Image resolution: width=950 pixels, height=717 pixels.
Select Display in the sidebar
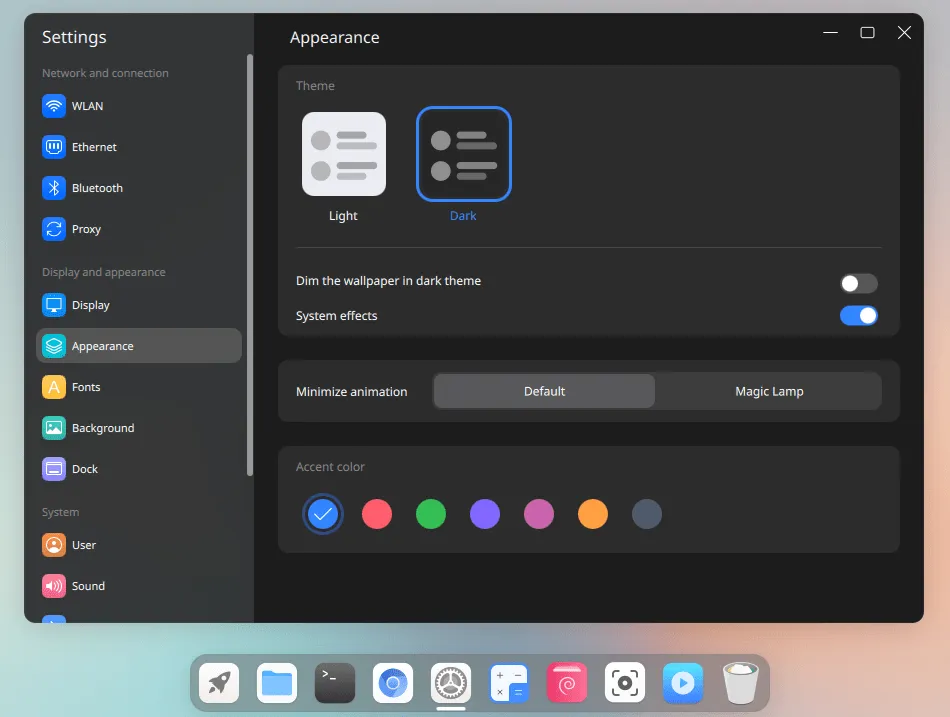[x=90, y=305]
